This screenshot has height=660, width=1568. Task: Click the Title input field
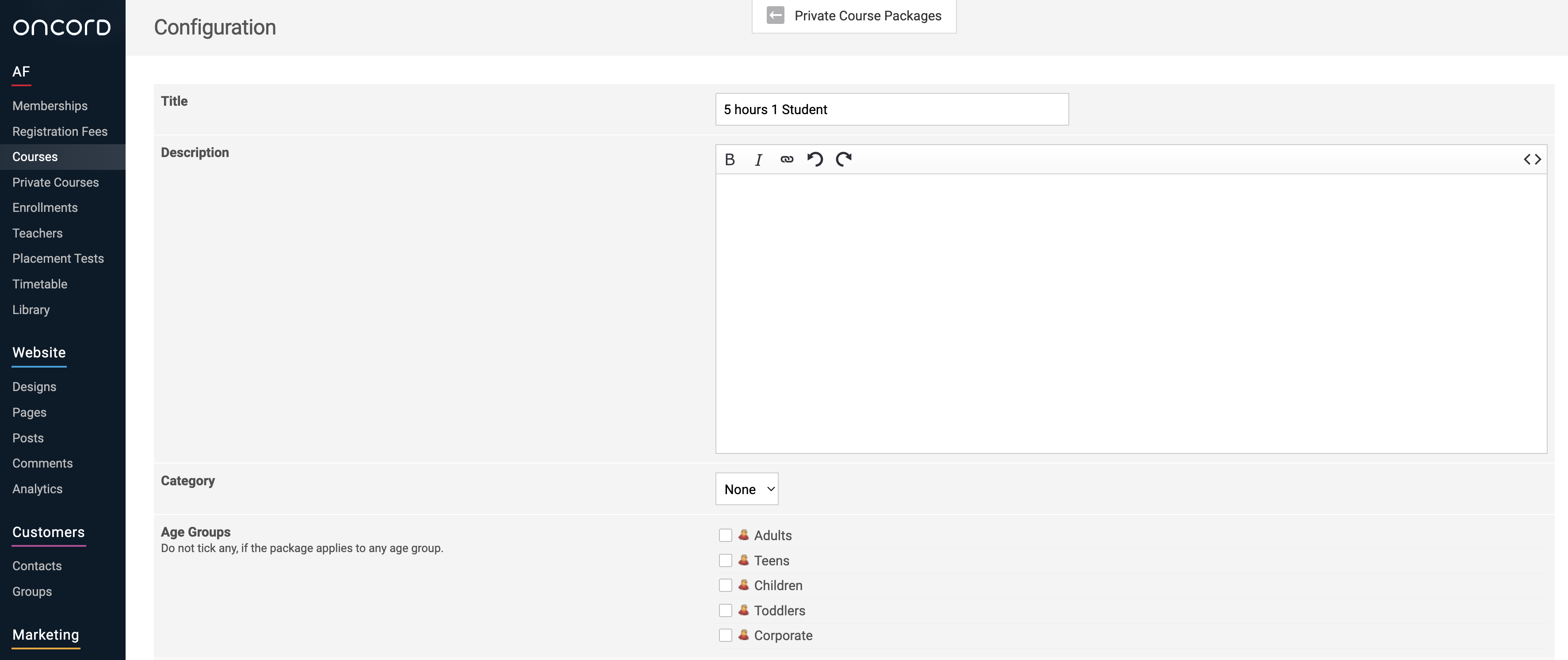pos(891,110)
